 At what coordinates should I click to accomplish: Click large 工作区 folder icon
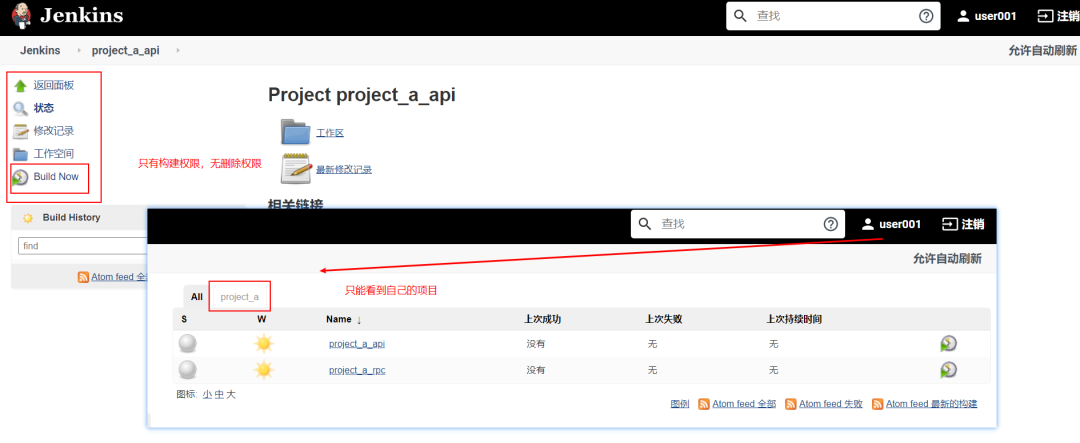[296, 132]
